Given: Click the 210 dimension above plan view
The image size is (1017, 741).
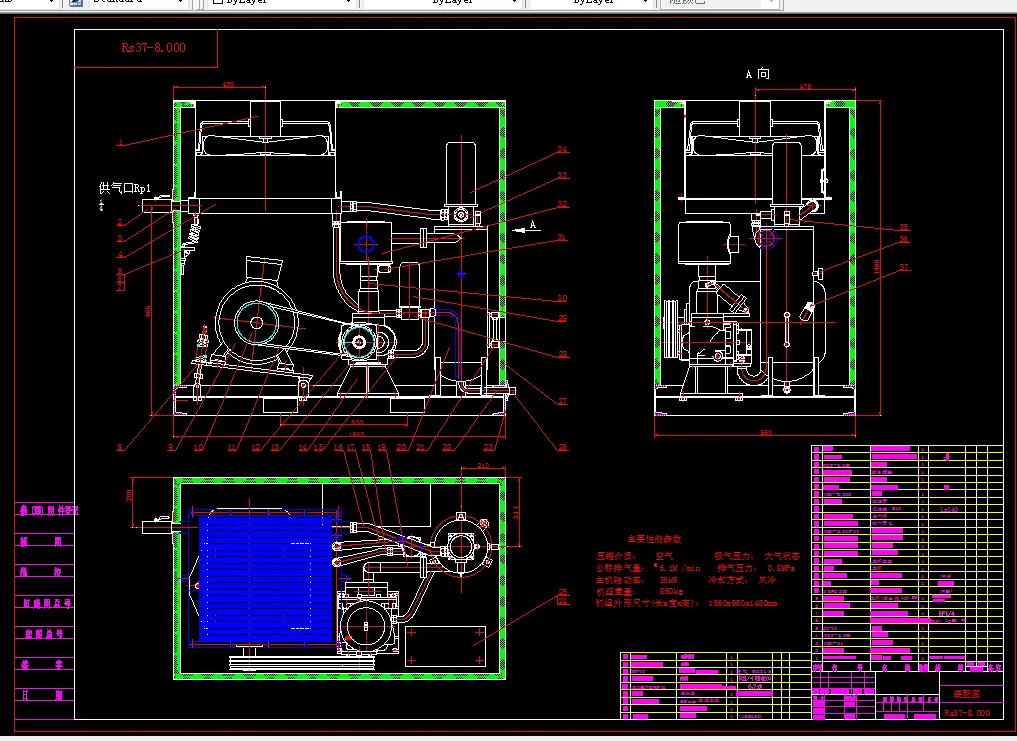Looking at the screenshot, I should [x=483, y=465].
